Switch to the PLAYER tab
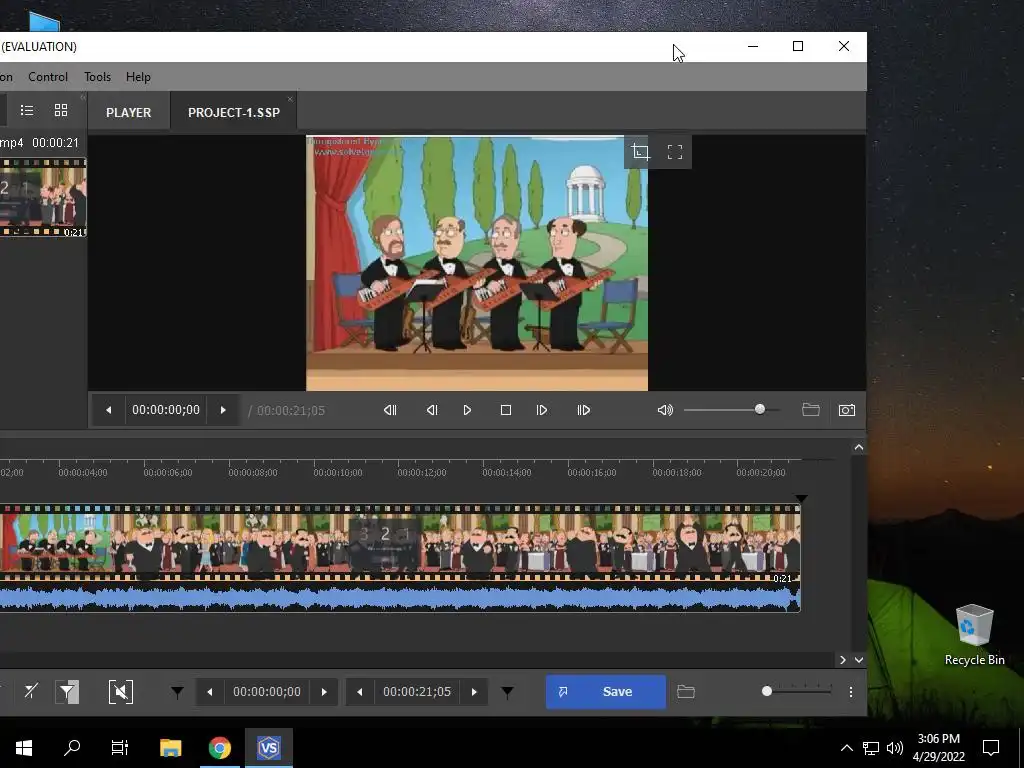The image size is (1024, 768). [x=129, y=112]
